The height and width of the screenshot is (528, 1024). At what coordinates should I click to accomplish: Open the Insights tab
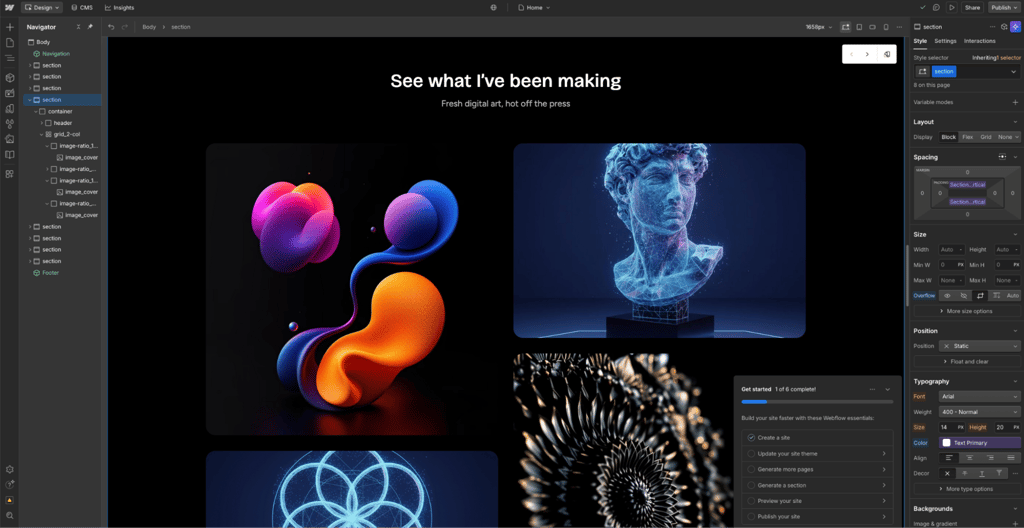(119, 8)
